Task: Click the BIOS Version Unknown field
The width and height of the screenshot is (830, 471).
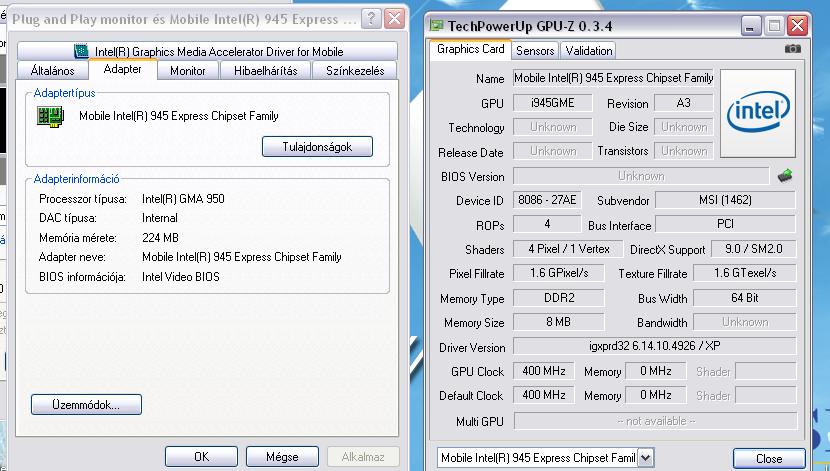Action: (641, 176)
